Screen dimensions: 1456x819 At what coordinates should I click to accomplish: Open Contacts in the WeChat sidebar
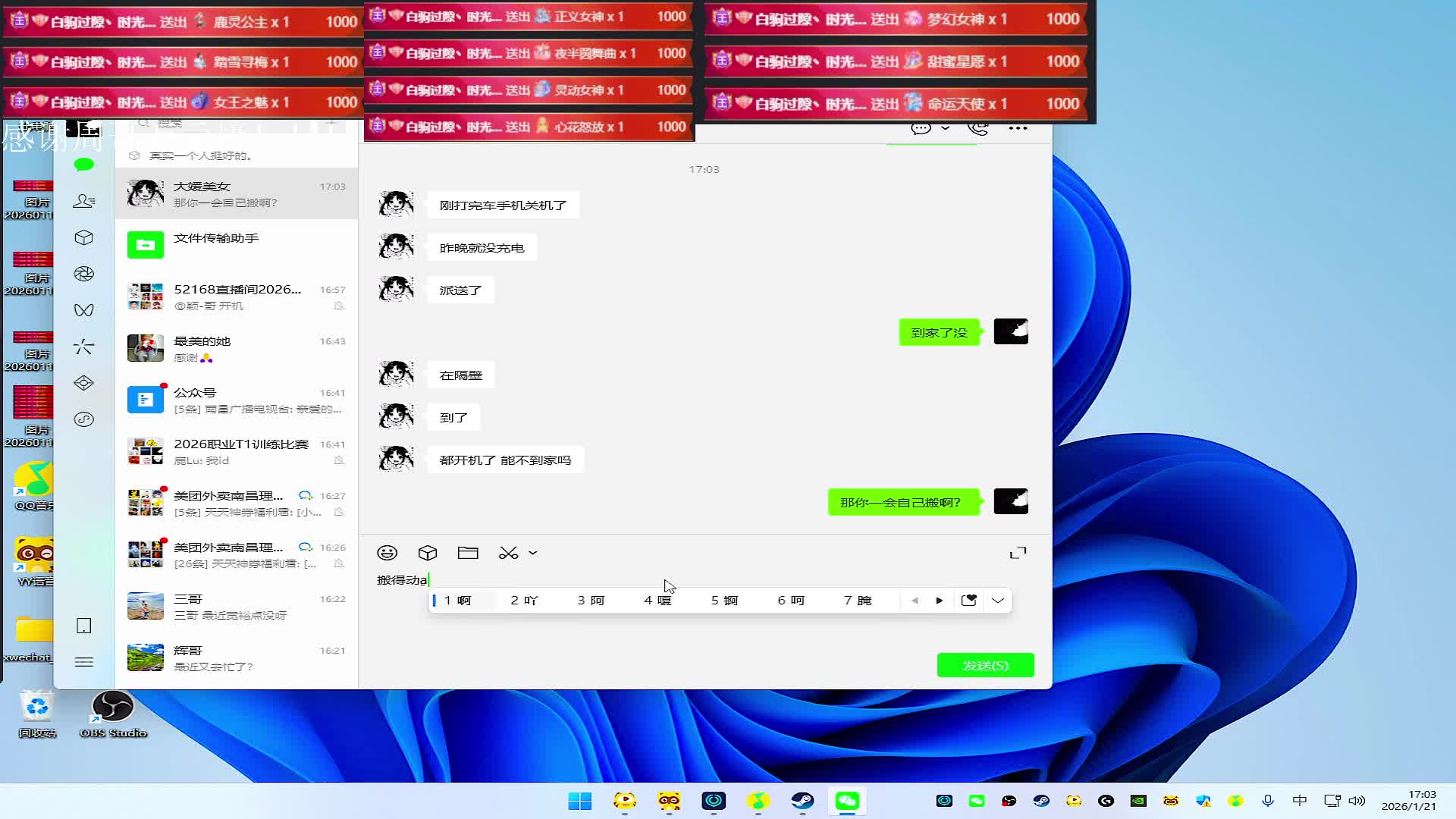pyautogui.click(x=83, y=201)
